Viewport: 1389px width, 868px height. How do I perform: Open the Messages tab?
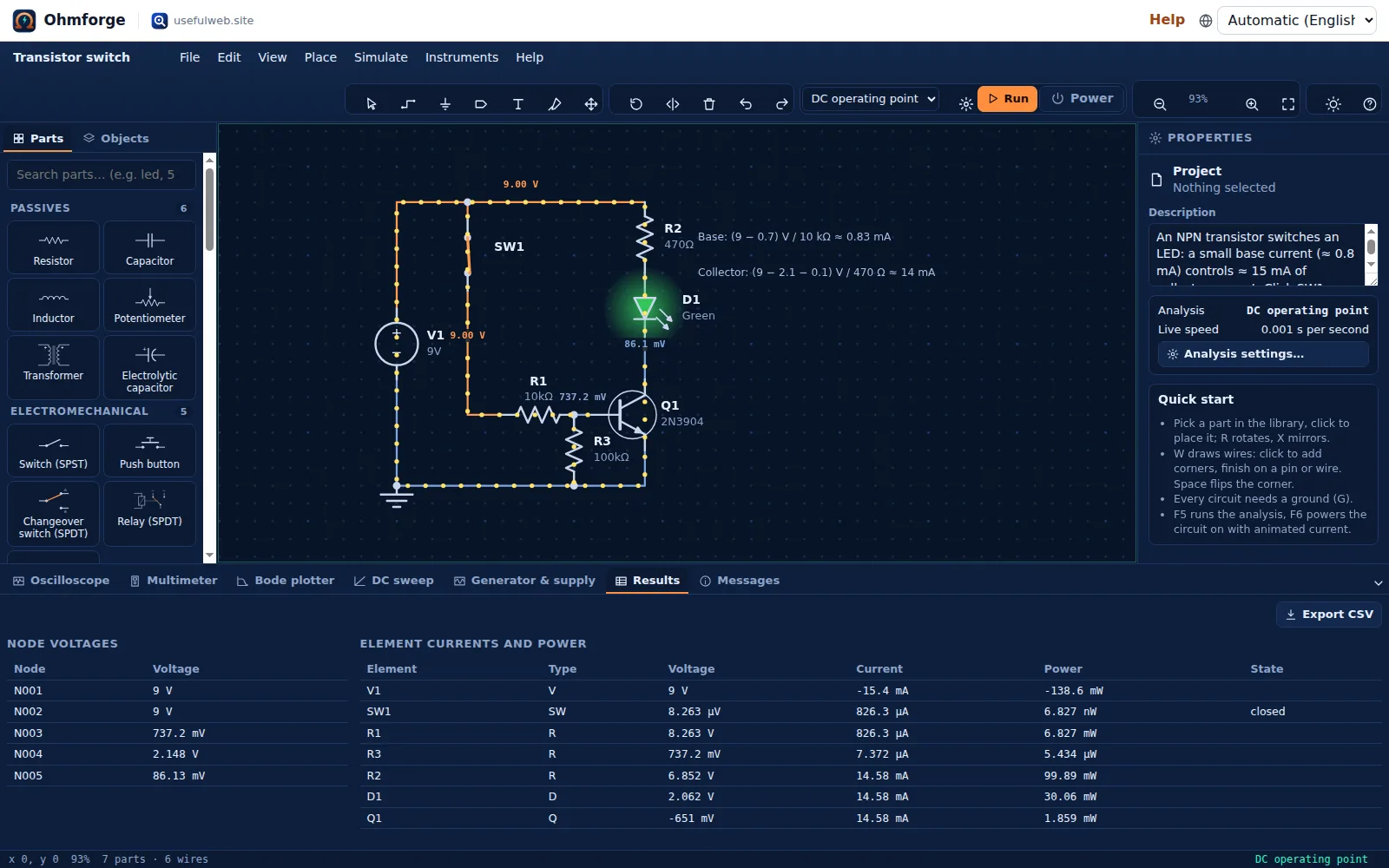click(740, 581)
